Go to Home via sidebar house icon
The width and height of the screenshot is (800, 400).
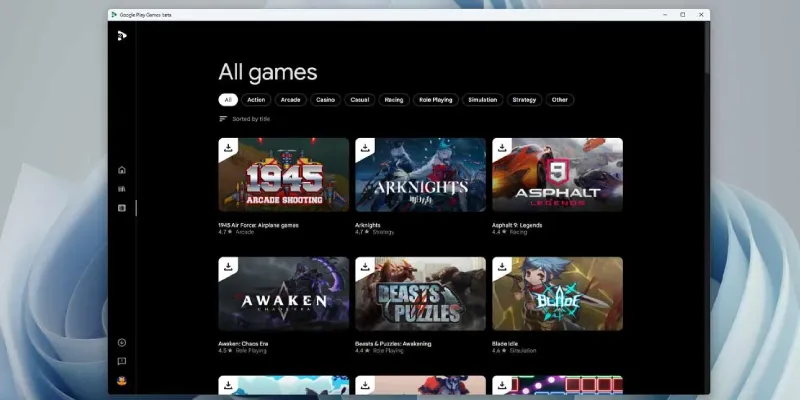click(x=122, y=170)
